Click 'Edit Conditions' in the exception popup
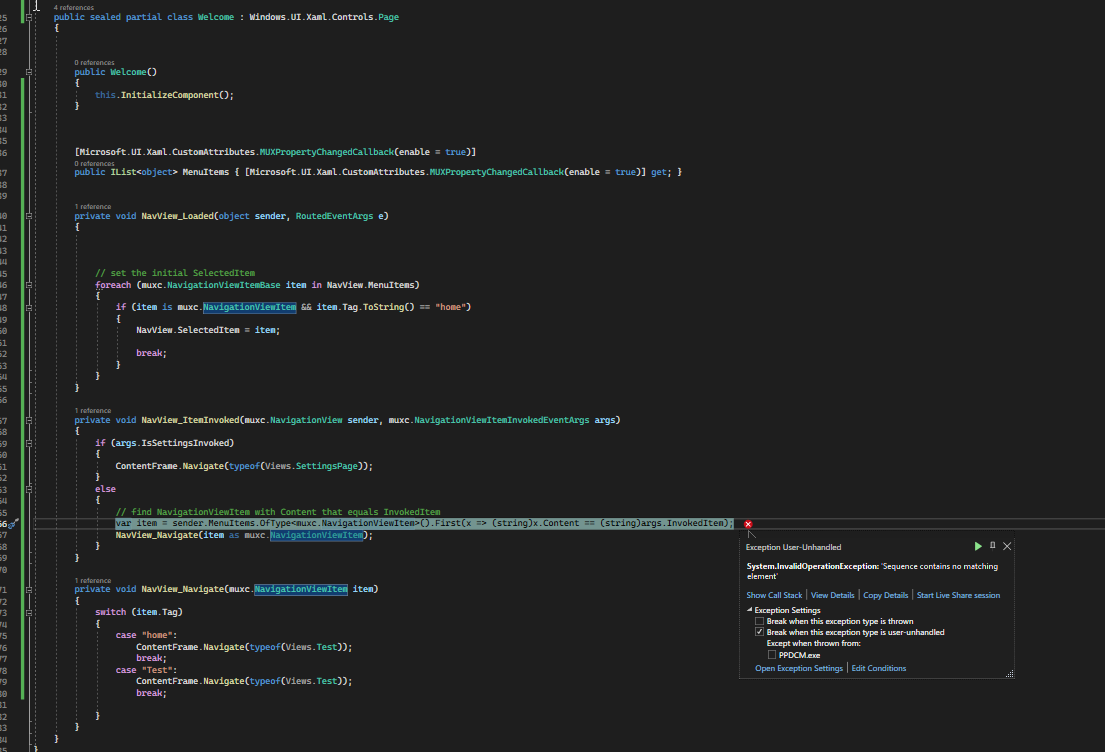The width and height of the screenshot is (1105, 752). tap(879, 667)
